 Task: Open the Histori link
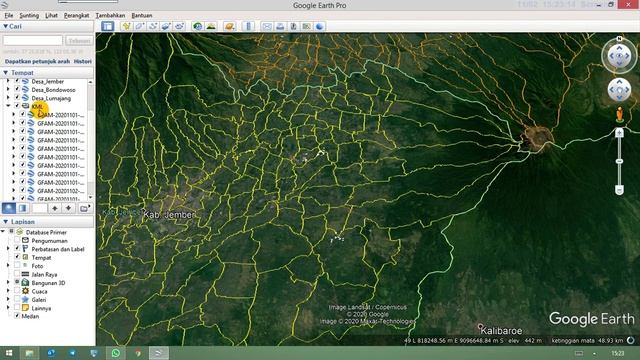[83, 61]
